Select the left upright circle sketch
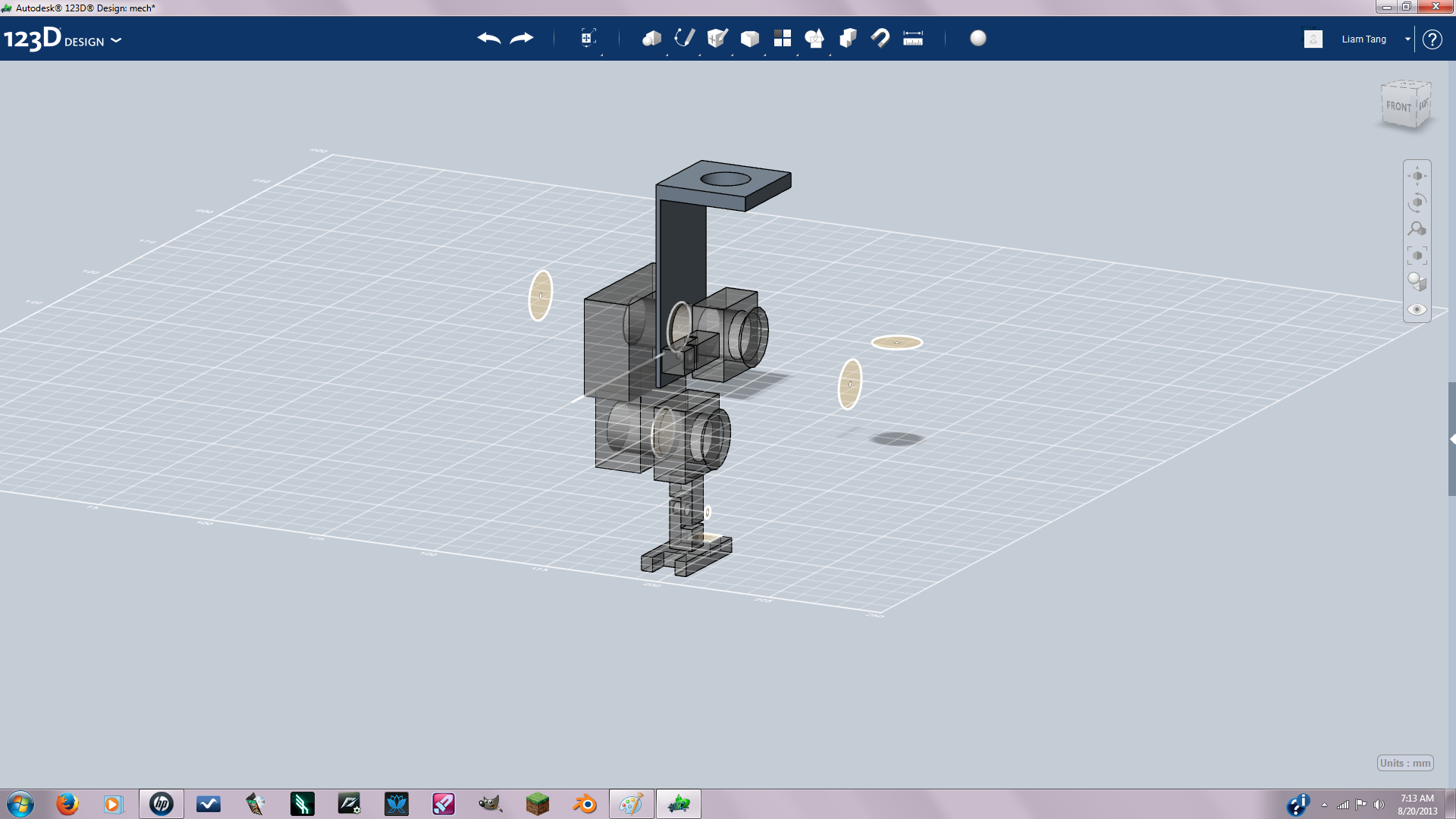Screen dimensions: 1456x819 coord(541,295)
